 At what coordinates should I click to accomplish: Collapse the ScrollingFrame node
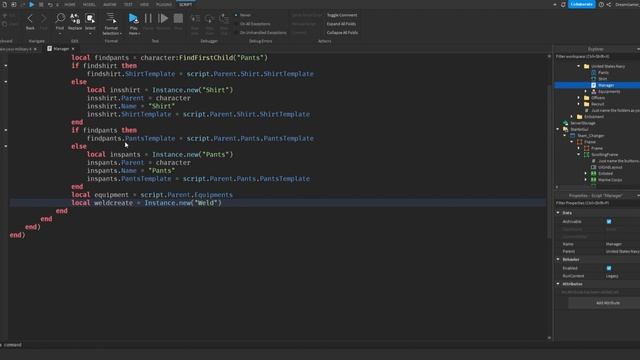point(578,154)
